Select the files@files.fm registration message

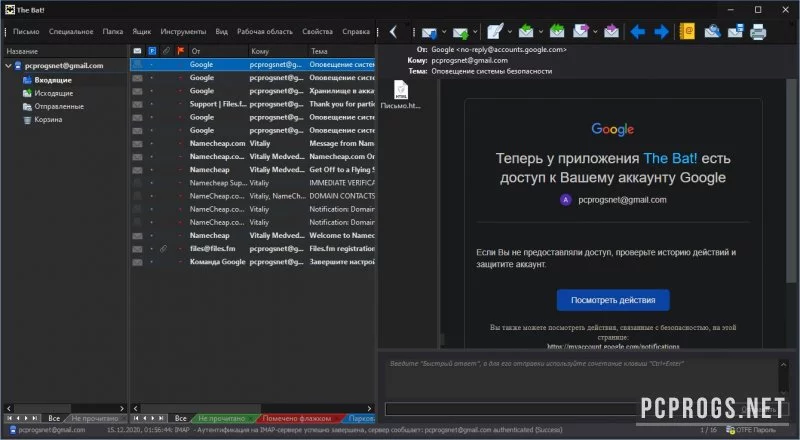coord(253,249)
